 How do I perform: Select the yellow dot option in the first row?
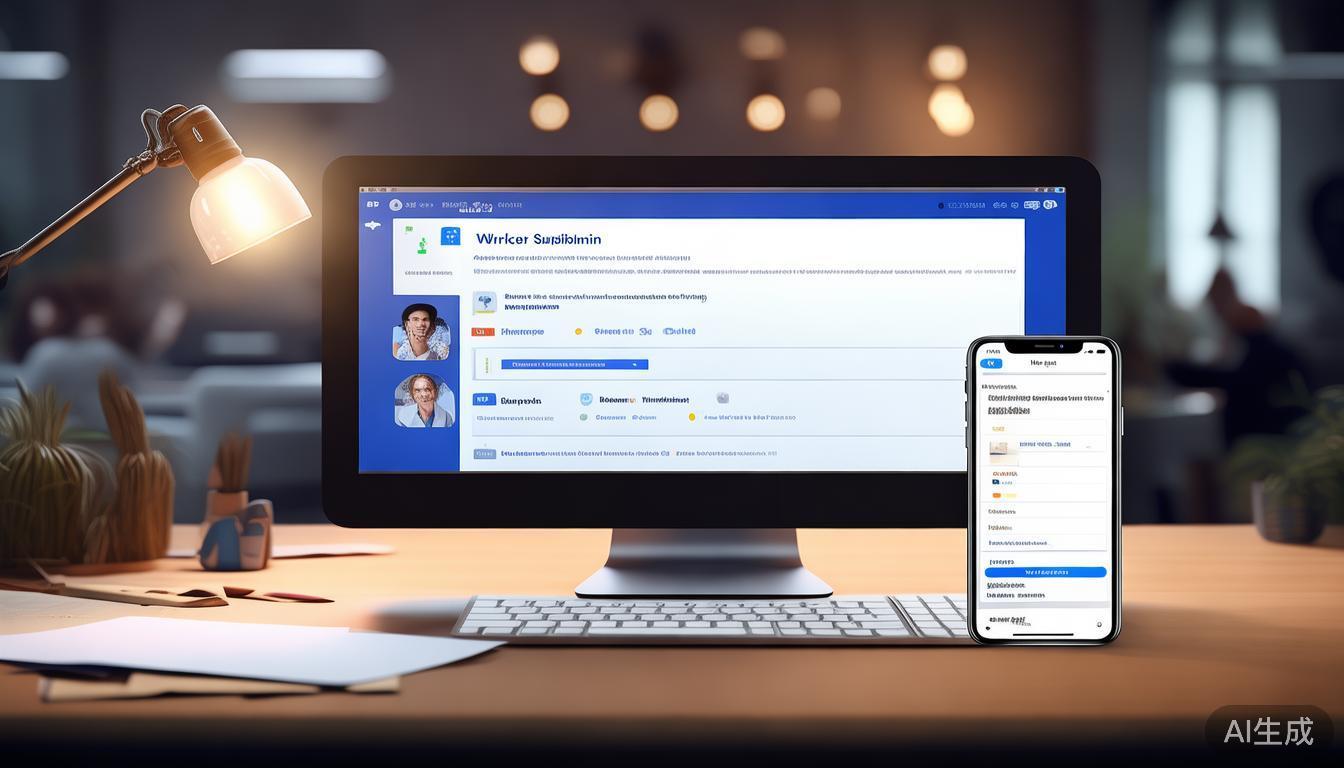[x=578, y=331]
